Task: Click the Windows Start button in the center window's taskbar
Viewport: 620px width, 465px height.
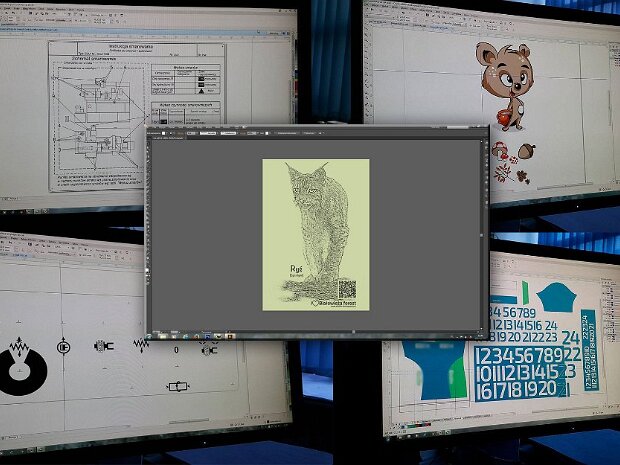Action: tap(151, 336)
